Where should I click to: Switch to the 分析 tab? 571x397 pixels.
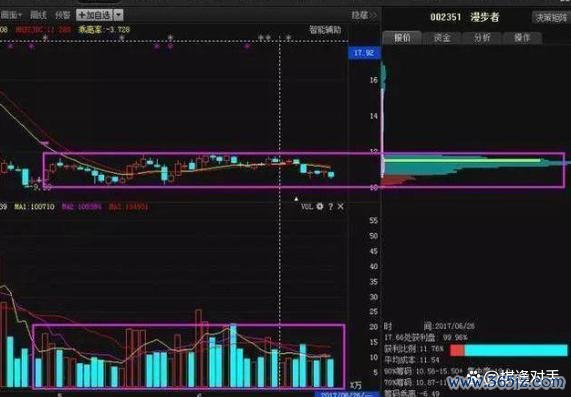click(482, 38)
